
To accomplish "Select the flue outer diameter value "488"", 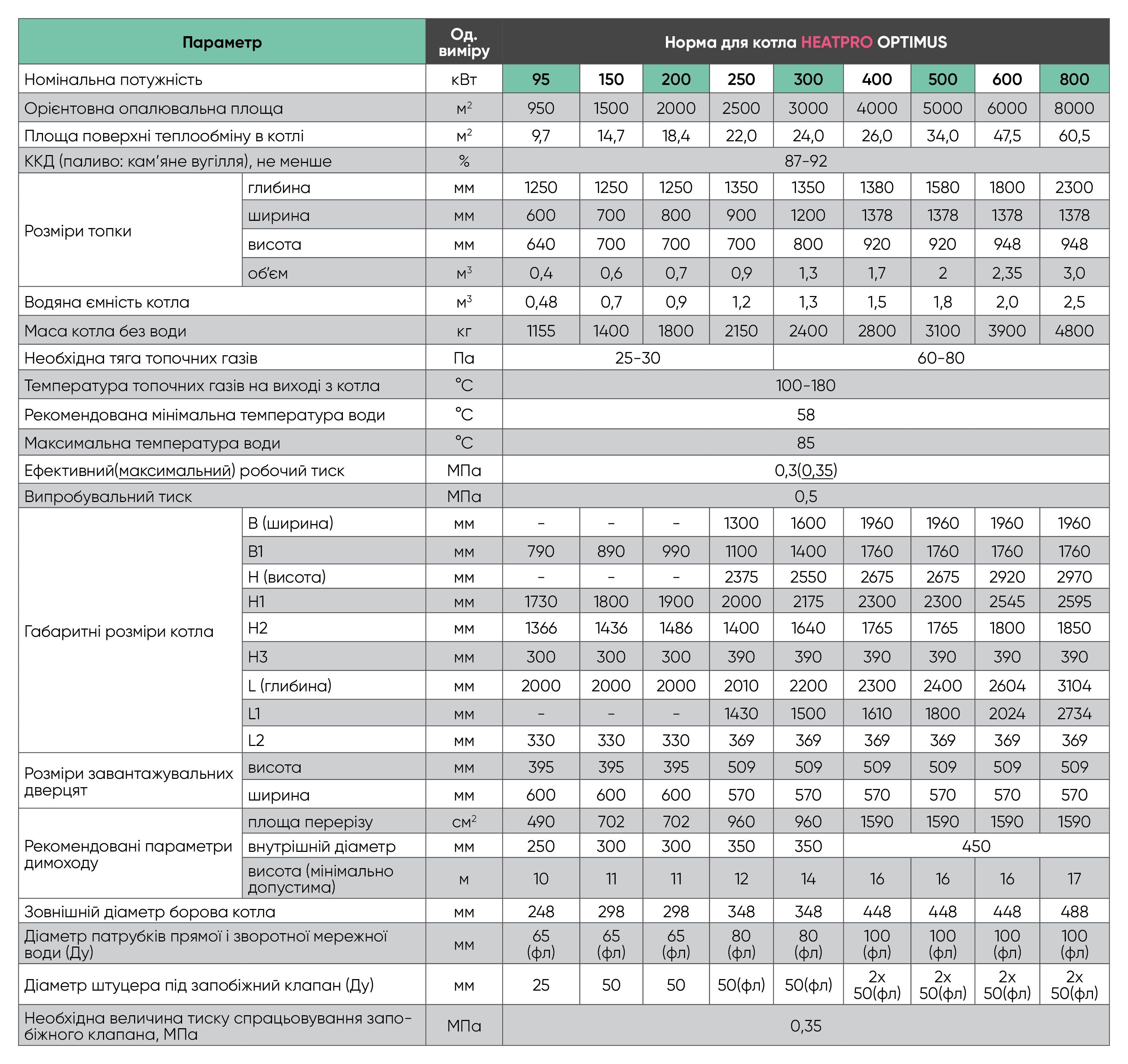I will pyautogui.click(x=1074, y=911).
